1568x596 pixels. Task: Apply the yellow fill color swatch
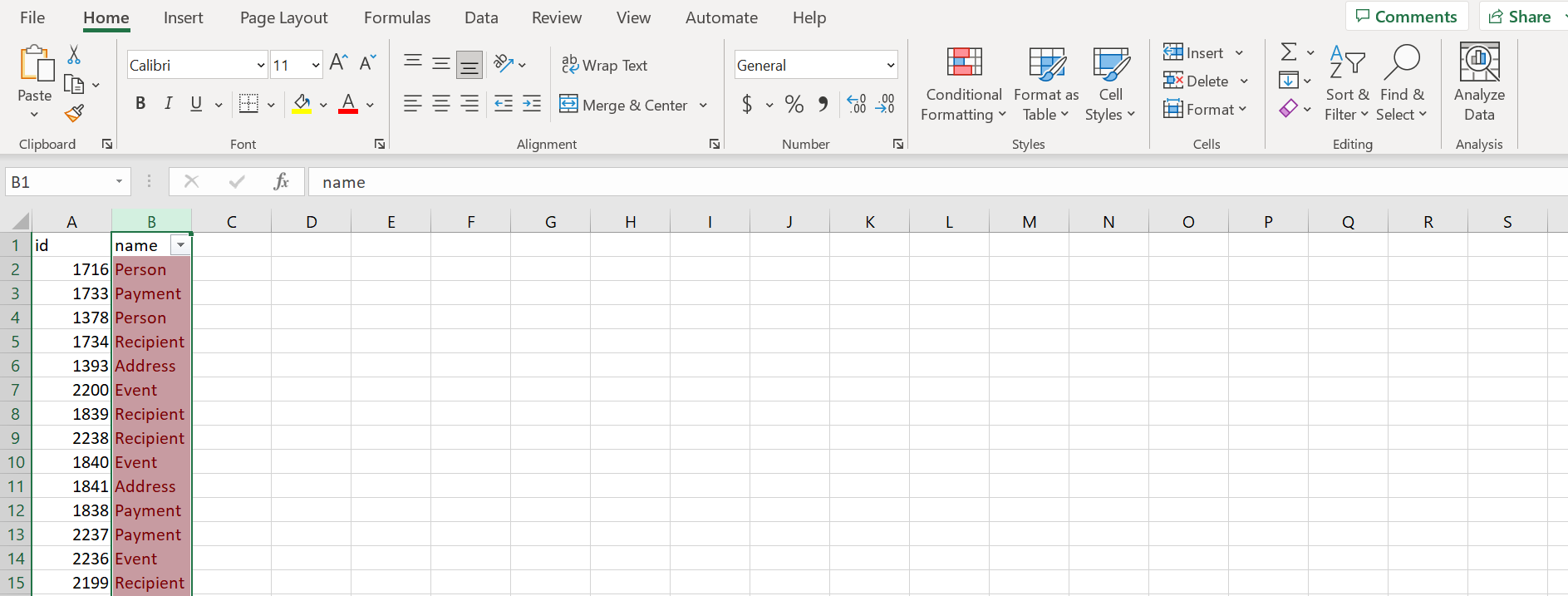(302, 104)
